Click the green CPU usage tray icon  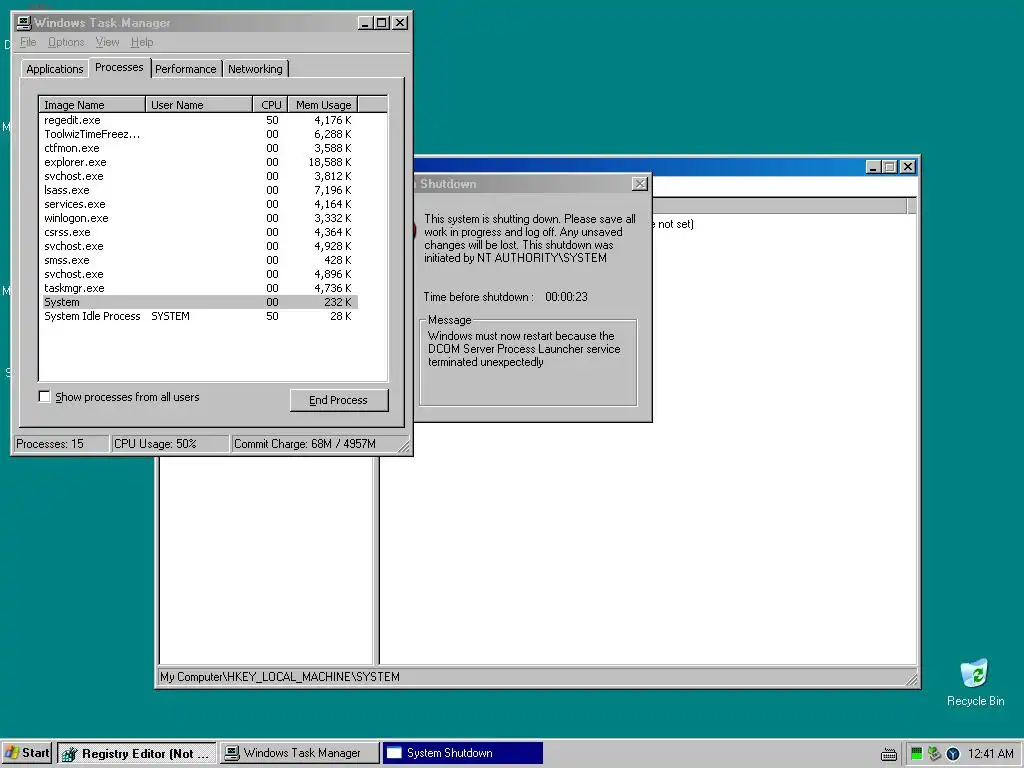pyautogui.click(x=916, y=754)
